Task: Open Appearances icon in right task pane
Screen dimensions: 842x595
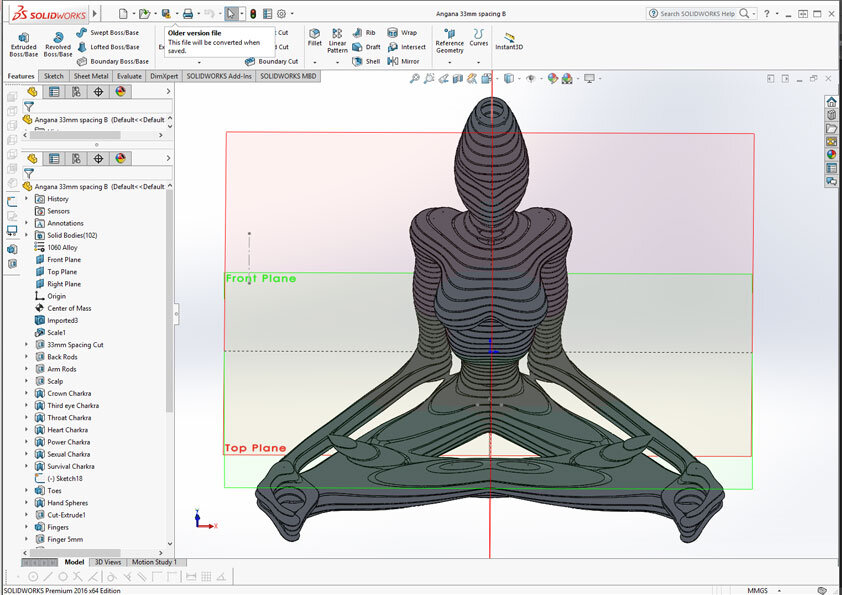Action: tap(831, 155)
